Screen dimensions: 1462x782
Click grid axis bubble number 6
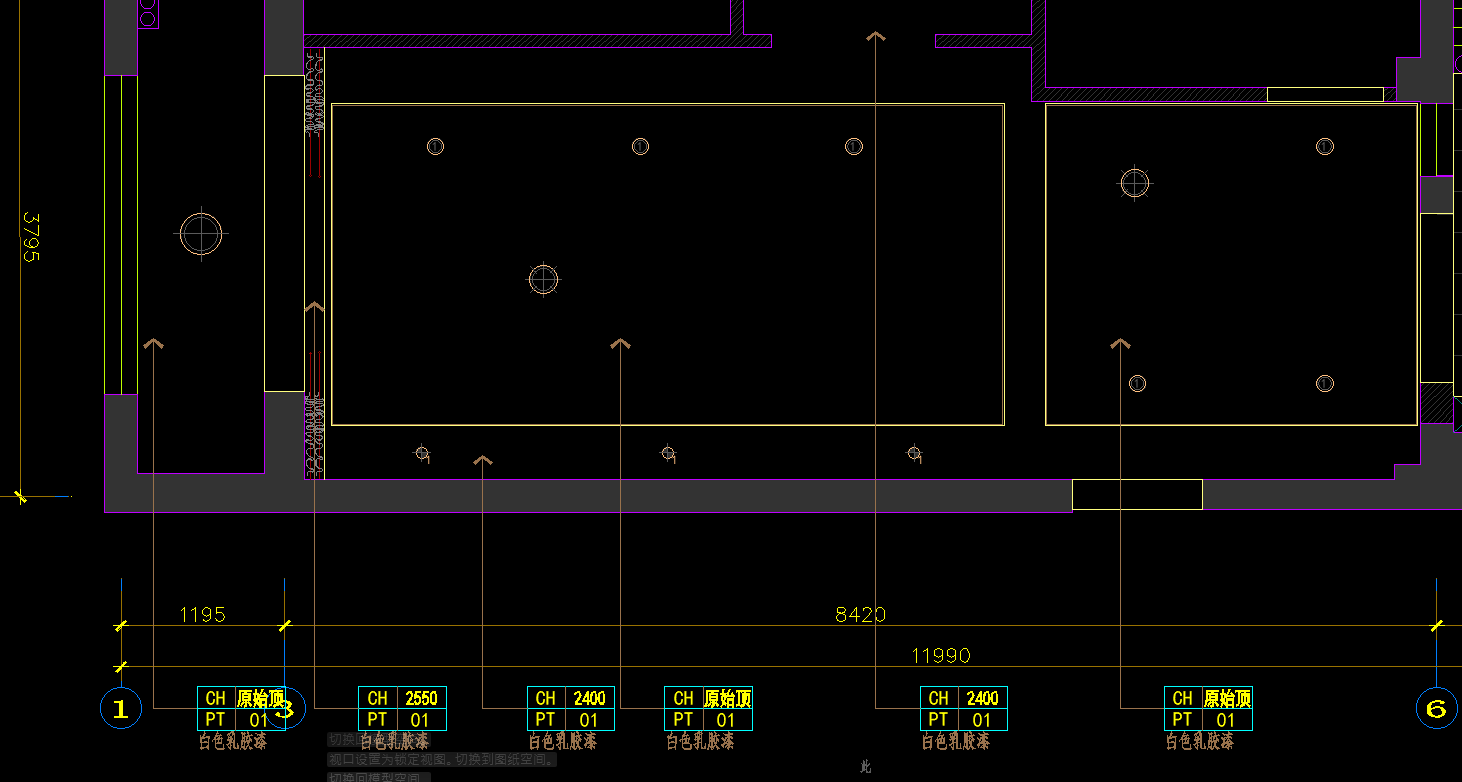[1437, 709]
